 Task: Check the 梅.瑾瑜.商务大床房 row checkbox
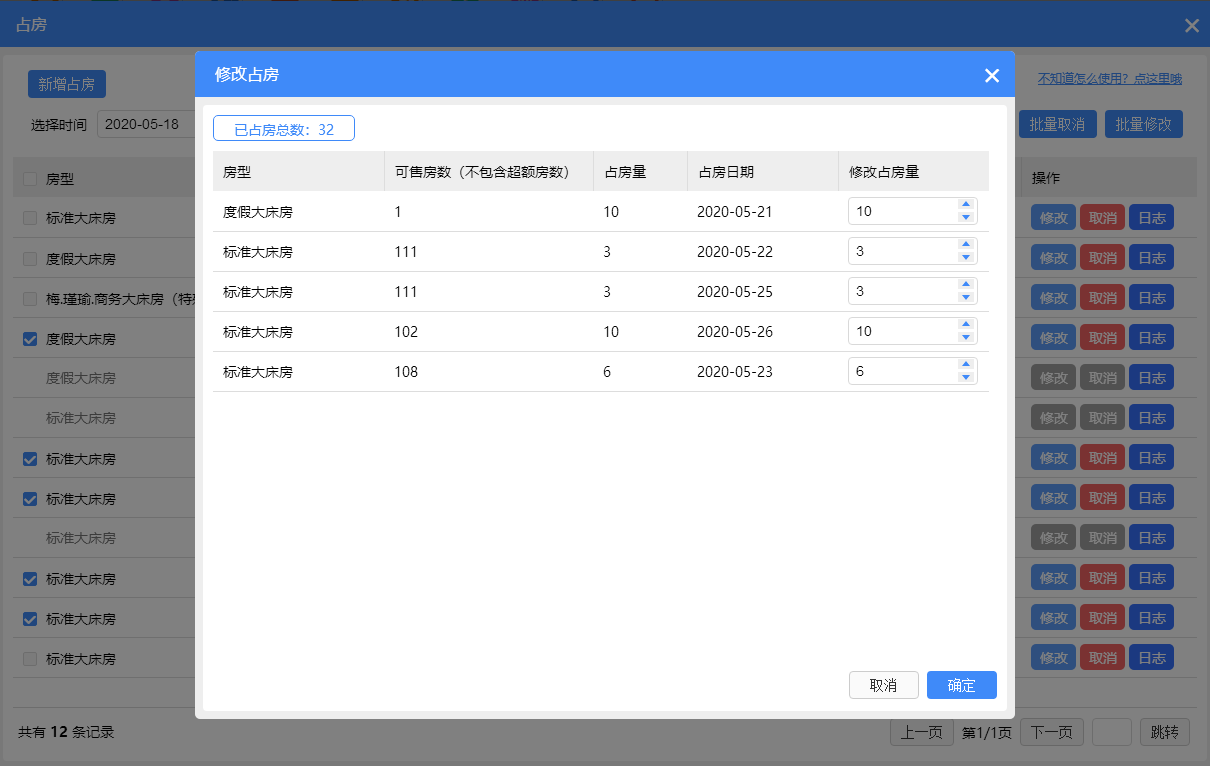pos(30,298)
